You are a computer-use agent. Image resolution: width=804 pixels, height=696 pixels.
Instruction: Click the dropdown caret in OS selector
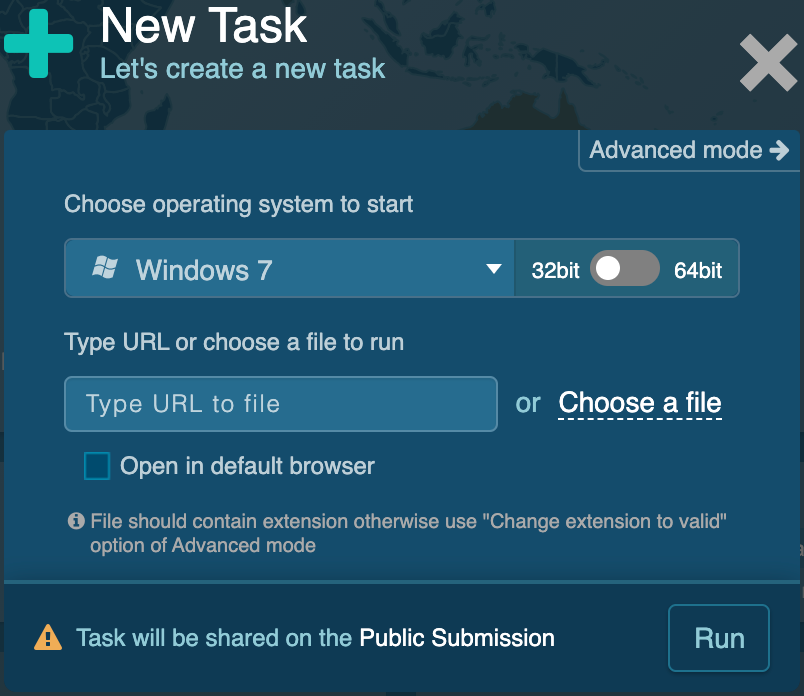click(493, 269)
